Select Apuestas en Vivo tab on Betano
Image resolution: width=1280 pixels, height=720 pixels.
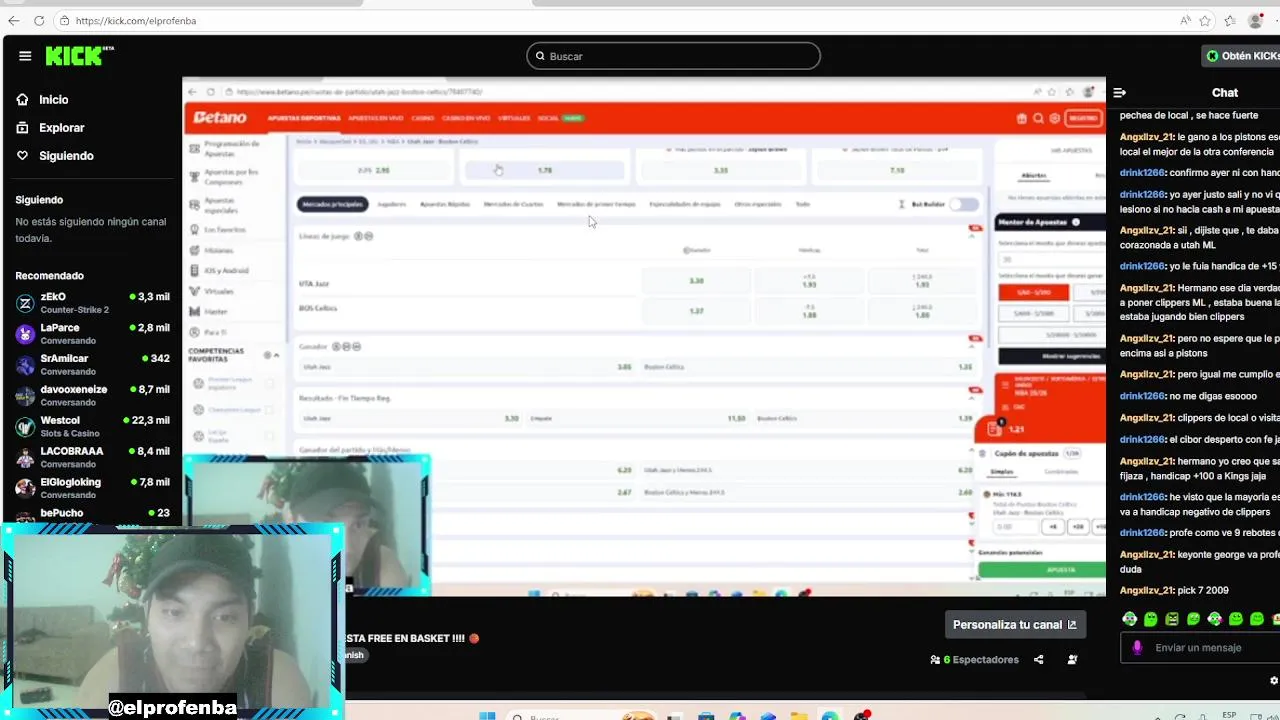(376, 118)
